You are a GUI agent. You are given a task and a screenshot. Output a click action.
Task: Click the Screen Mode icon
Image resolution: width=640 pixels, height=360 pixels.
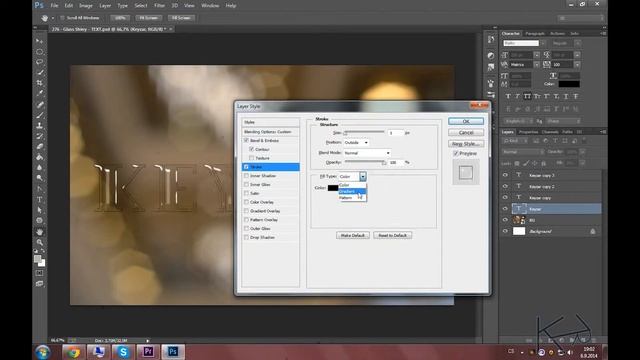(40, 283)
